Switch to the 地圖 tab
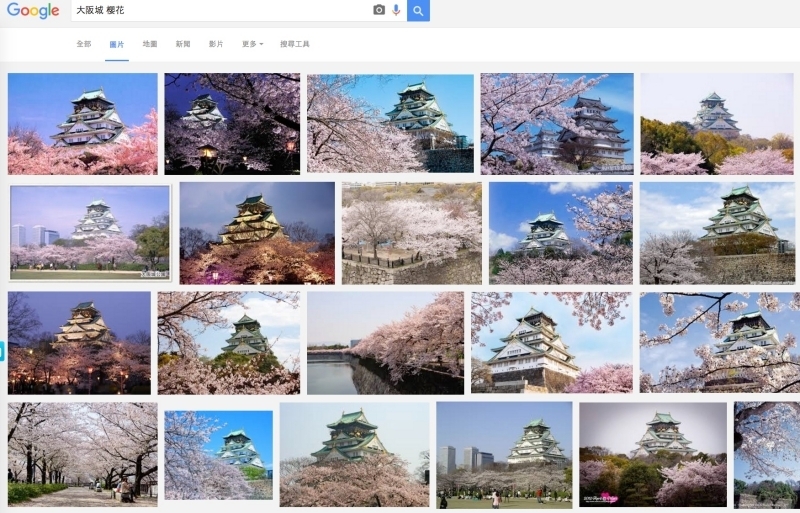The image size is (800, 513). 150,44
